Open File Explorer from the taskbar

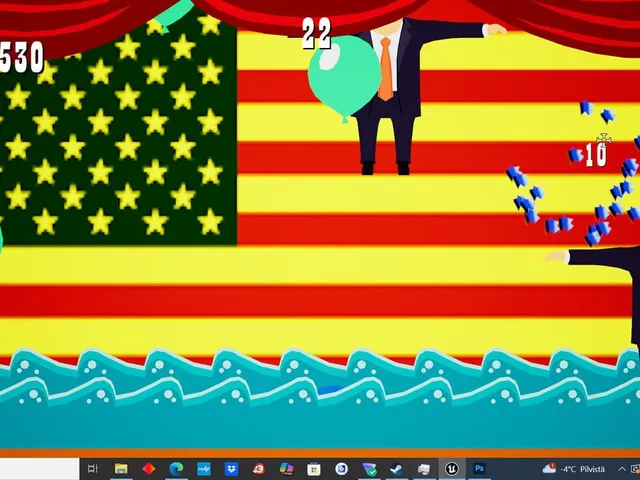(121, 469)
